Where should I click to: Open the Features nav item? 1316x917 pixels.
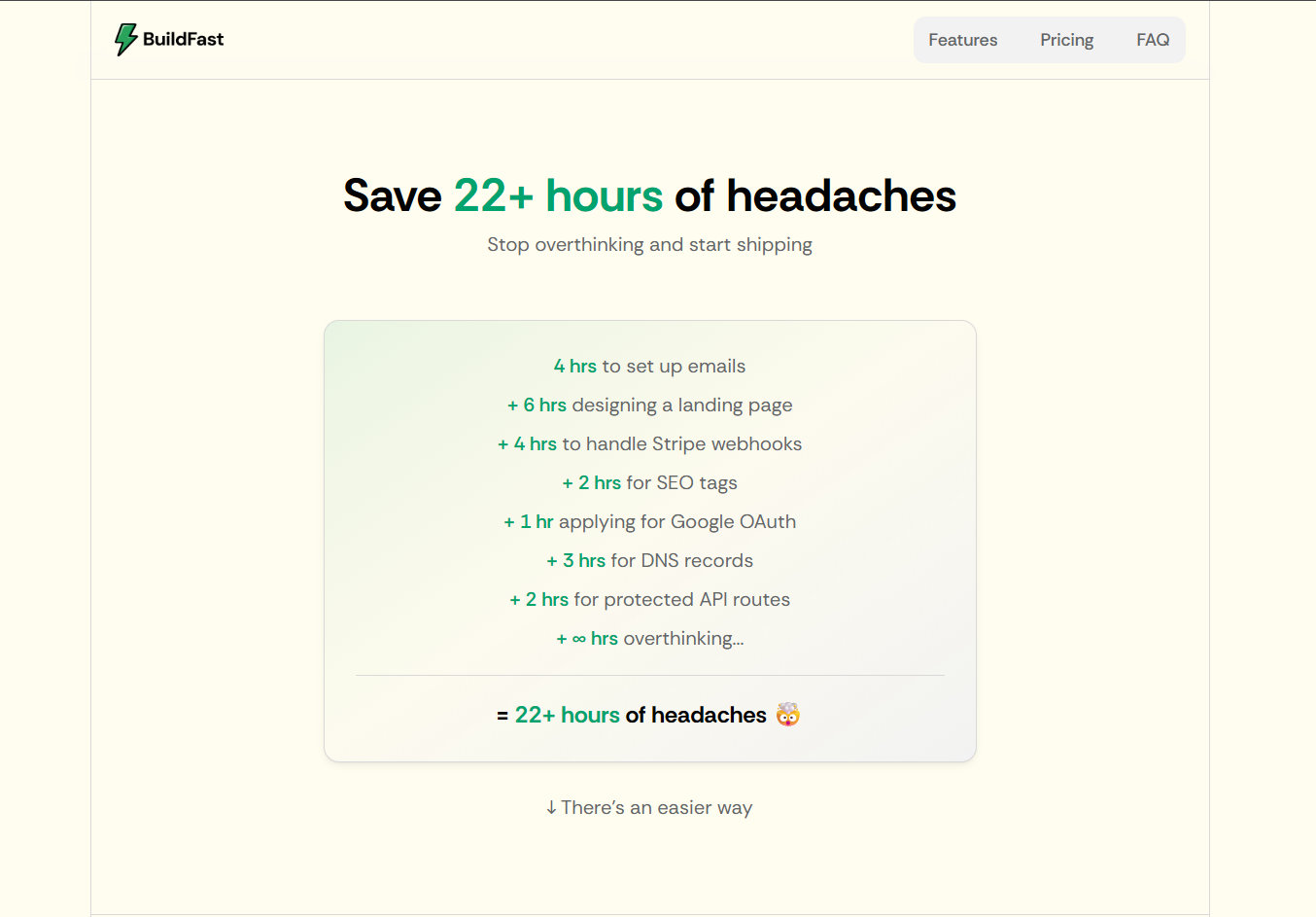962,40
